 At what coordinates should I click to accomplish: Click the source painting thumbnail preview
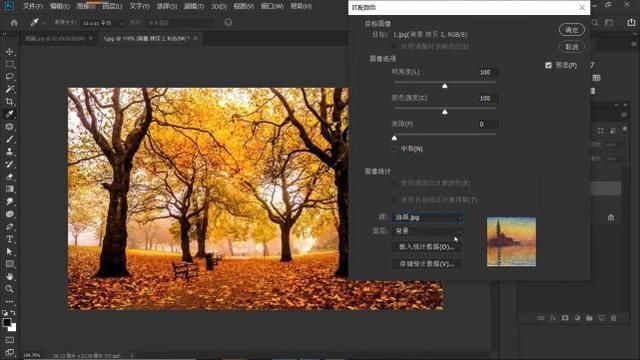[511, 242]
